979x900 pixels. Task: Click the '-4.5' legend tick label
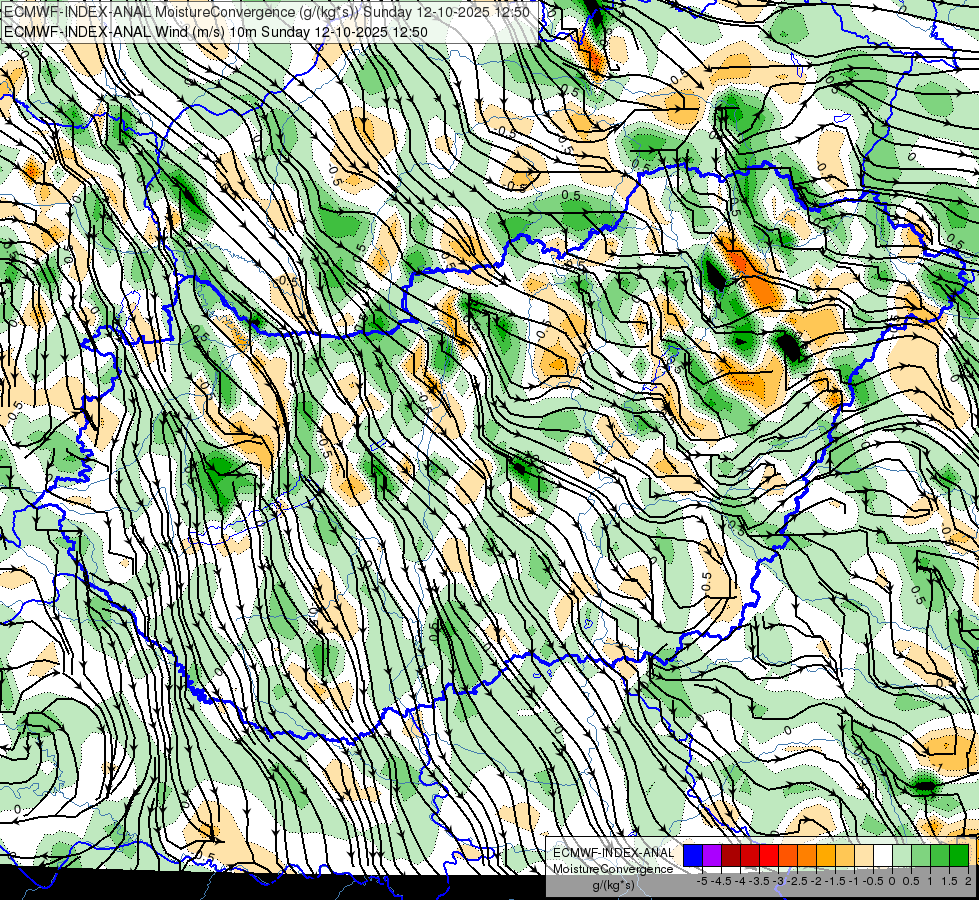(721, 881)
